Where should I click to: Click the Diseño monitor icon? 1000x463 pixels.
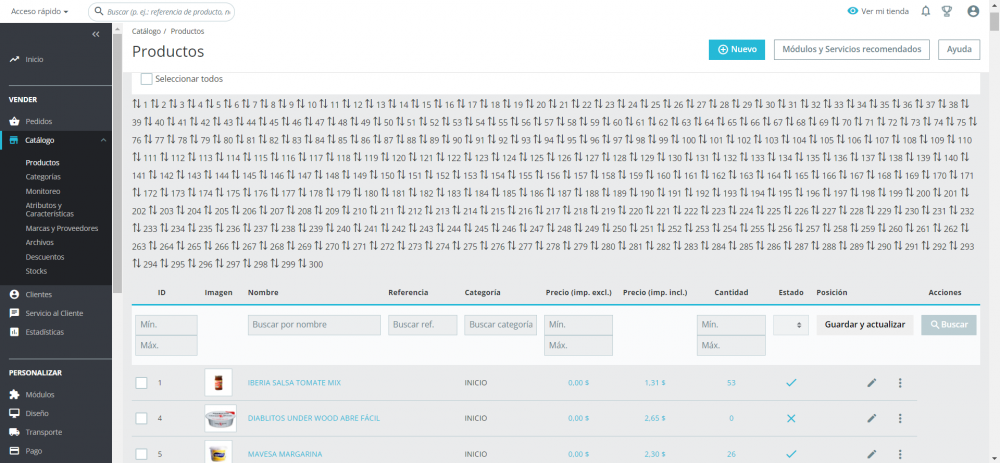[x=14, y=413]
